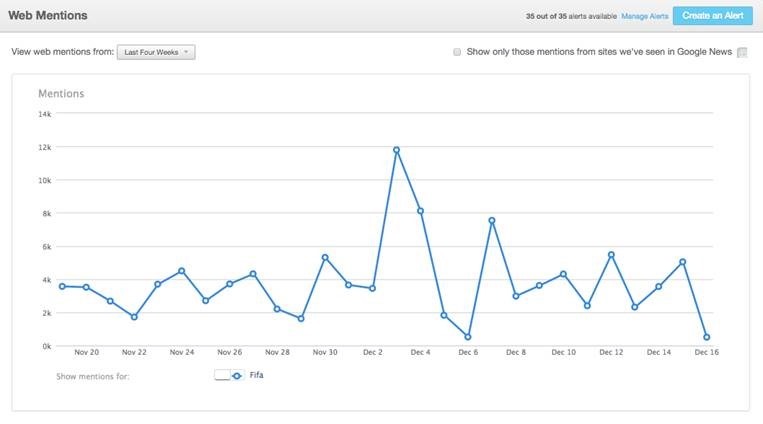Select the Nov 30 data point above 5k

tap(325, 258)
